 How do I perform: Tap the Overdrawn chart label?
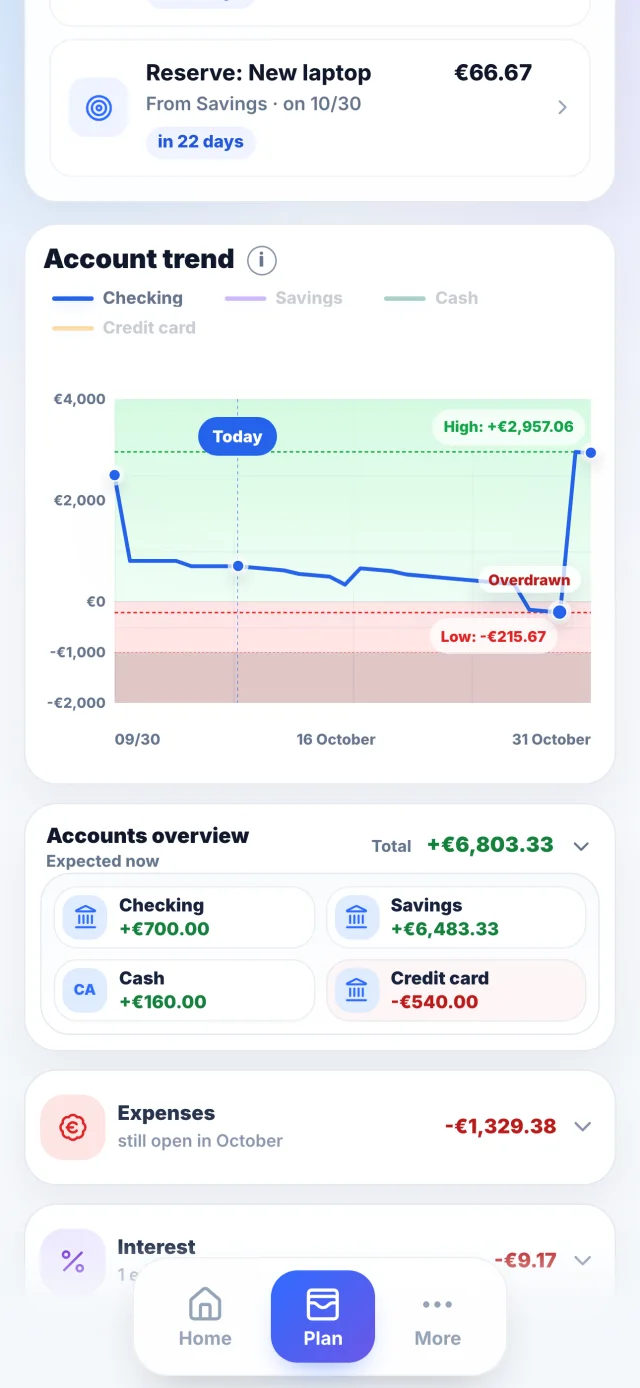tap(529, 580)
